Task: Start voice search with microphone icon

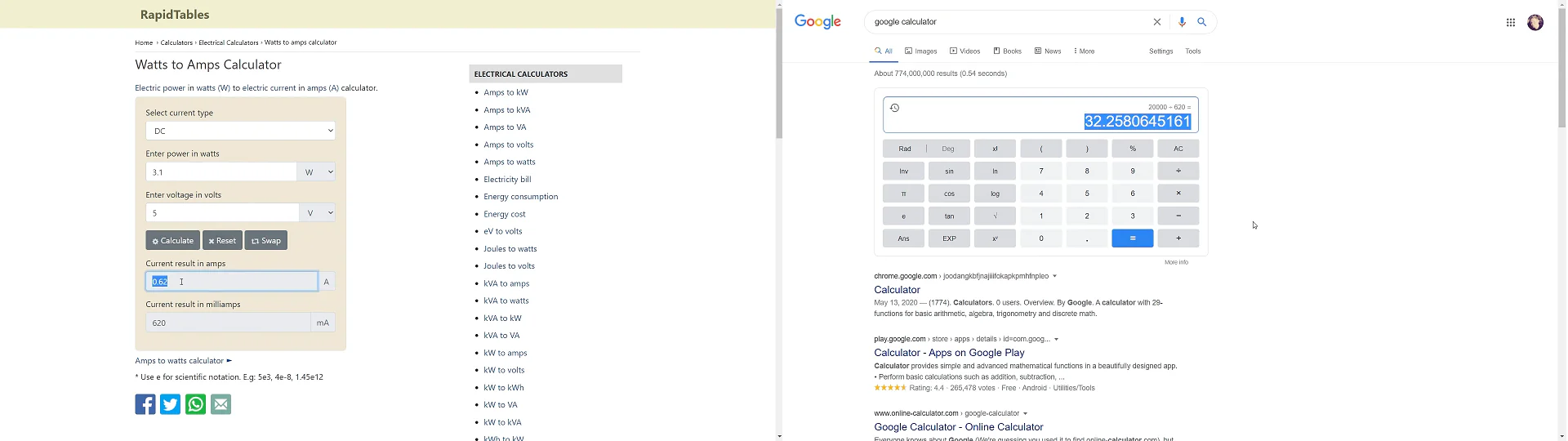Action: click(x=1182, y=22)
